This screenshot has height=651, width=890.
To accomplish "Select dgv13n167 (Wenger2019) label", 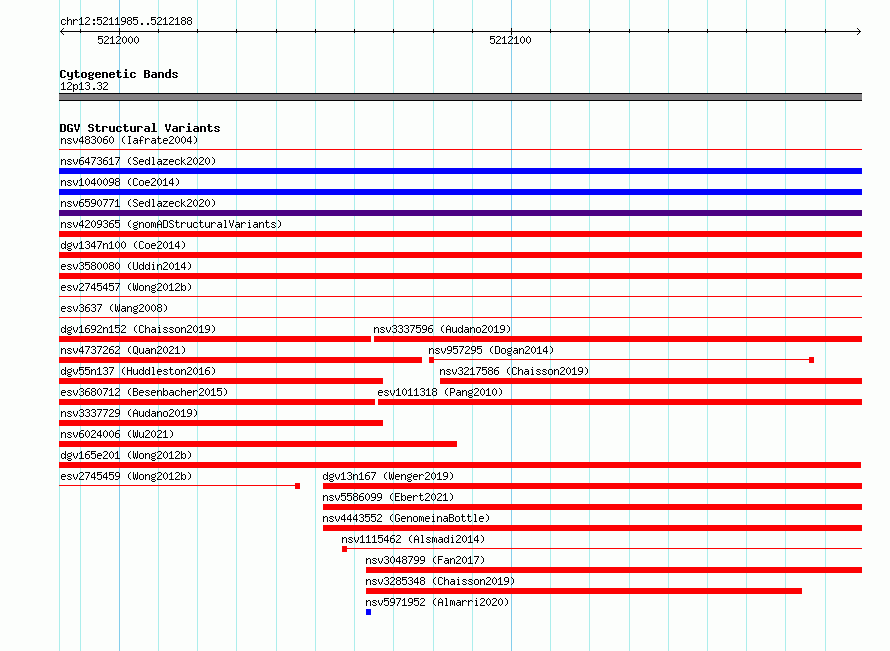I will pyautogui.click(x=388, y=476).
